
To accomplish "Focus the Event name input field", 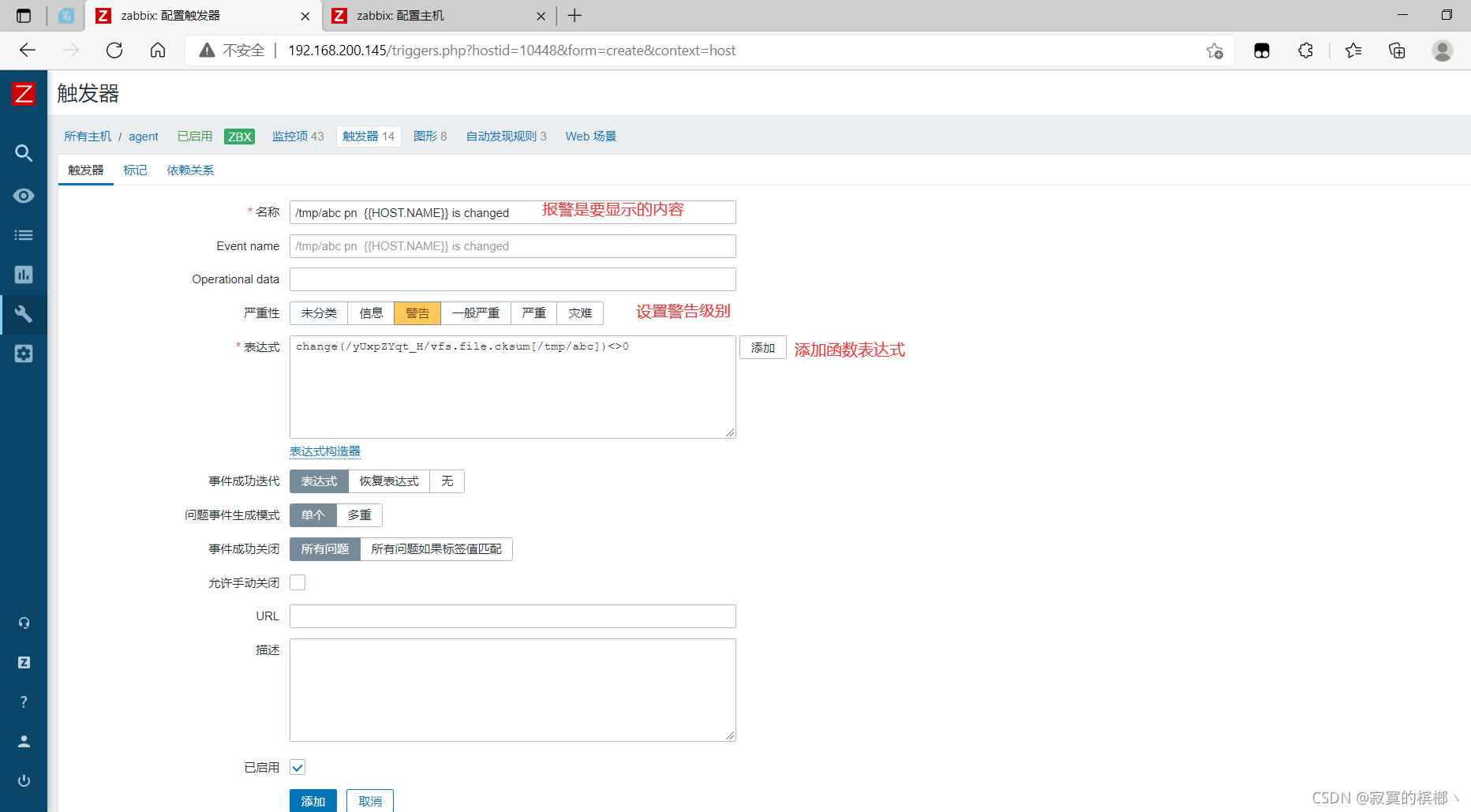I will point(513,246).
